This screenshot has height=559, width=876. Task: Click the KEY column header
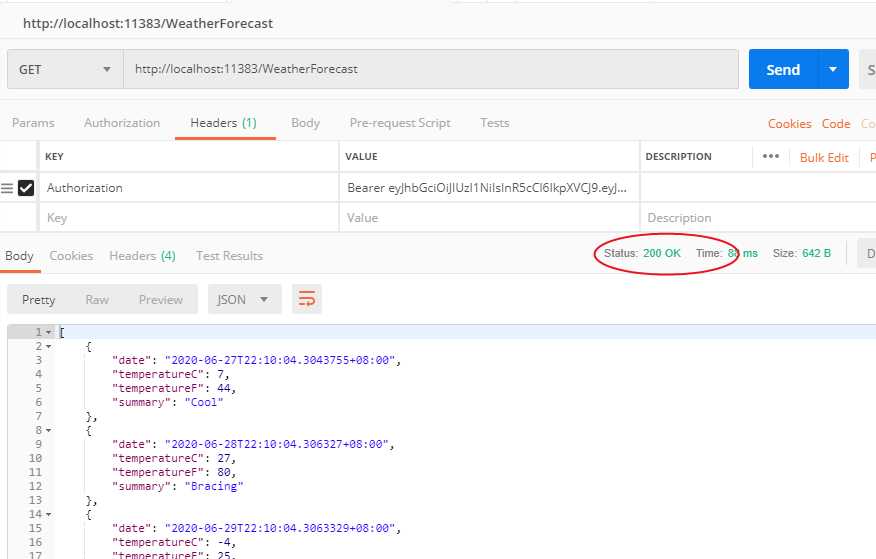click(x=54, y=156)
